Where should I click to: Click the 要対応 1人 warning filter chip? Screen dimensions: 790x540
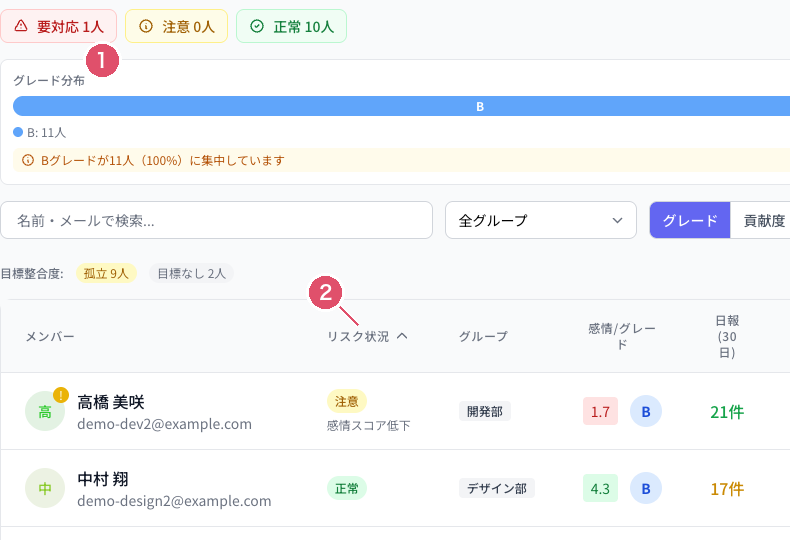[x=58, y=26]
